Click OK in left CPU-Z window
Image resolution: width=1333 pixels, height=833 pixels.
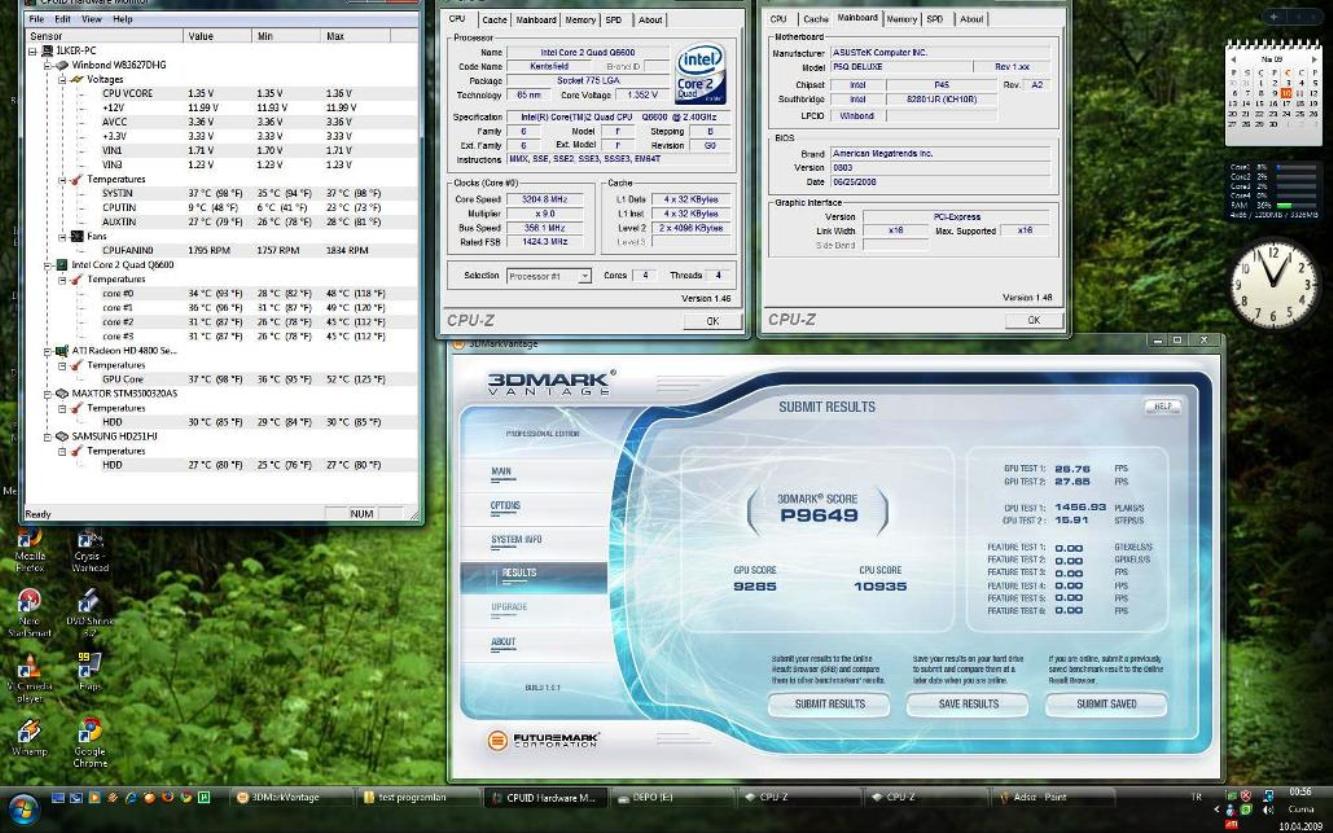[713, 321]
